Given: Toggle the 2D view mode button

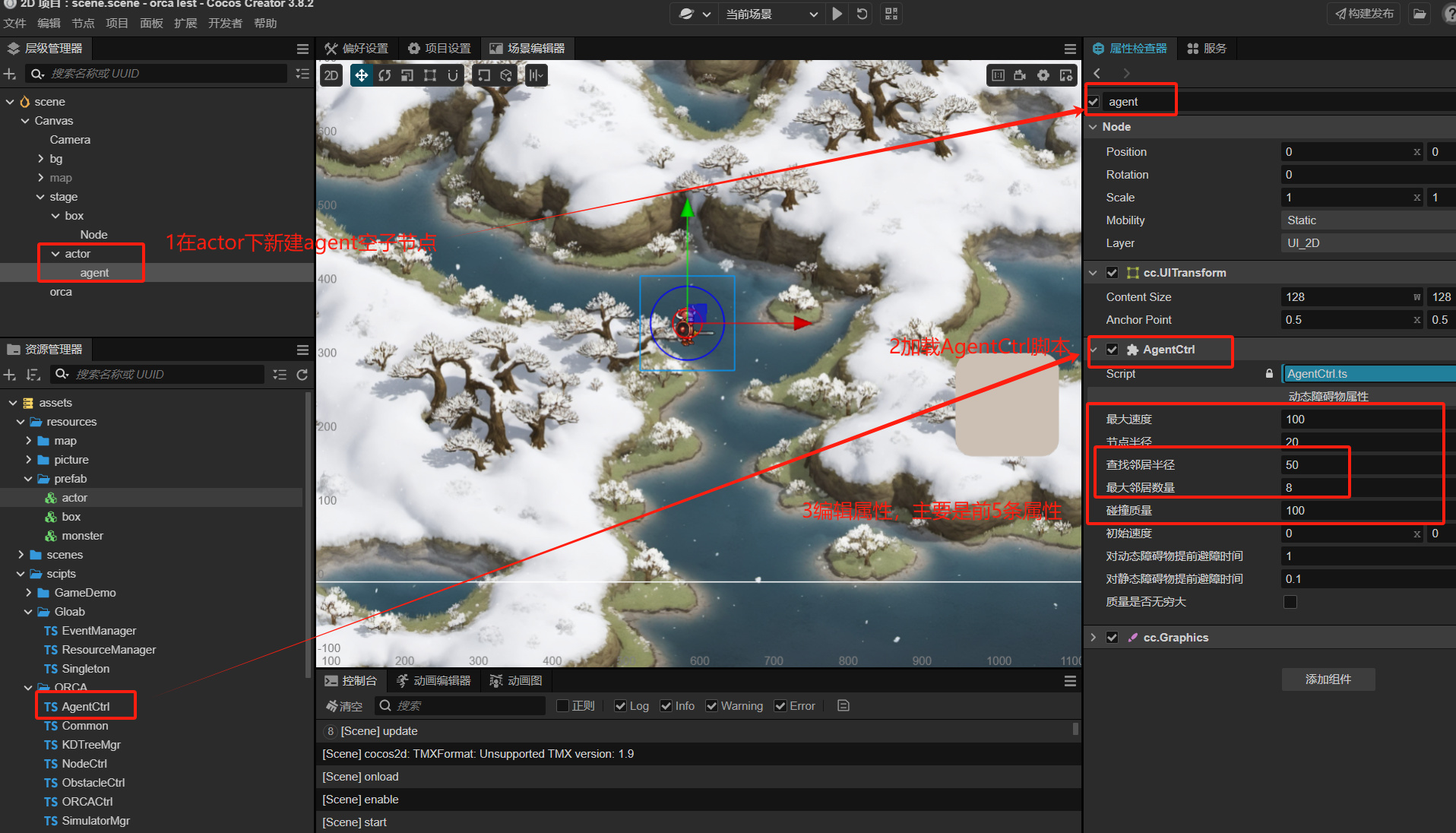Looking at the screenshot, I should (331, 75).
